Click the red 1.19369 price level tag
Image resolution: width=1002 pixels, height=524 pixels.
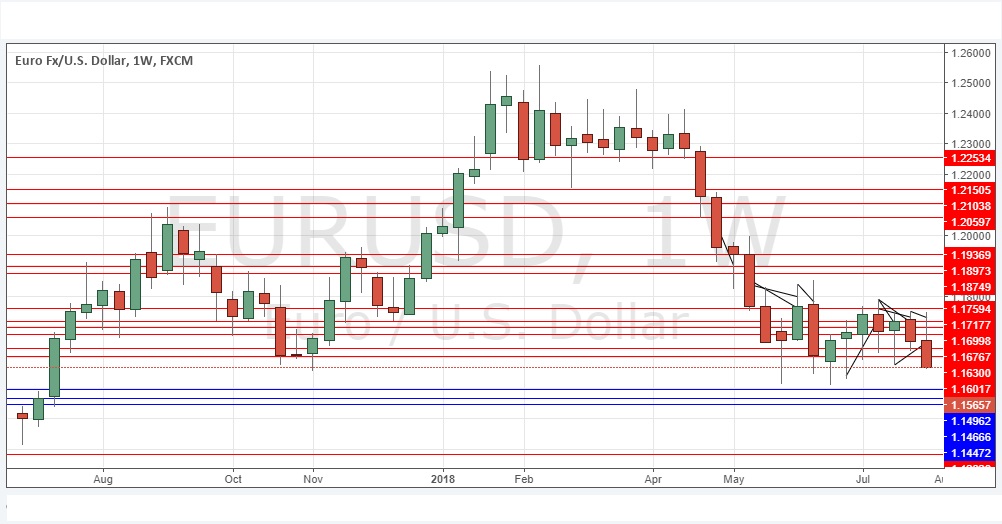(x=969, y=254)
